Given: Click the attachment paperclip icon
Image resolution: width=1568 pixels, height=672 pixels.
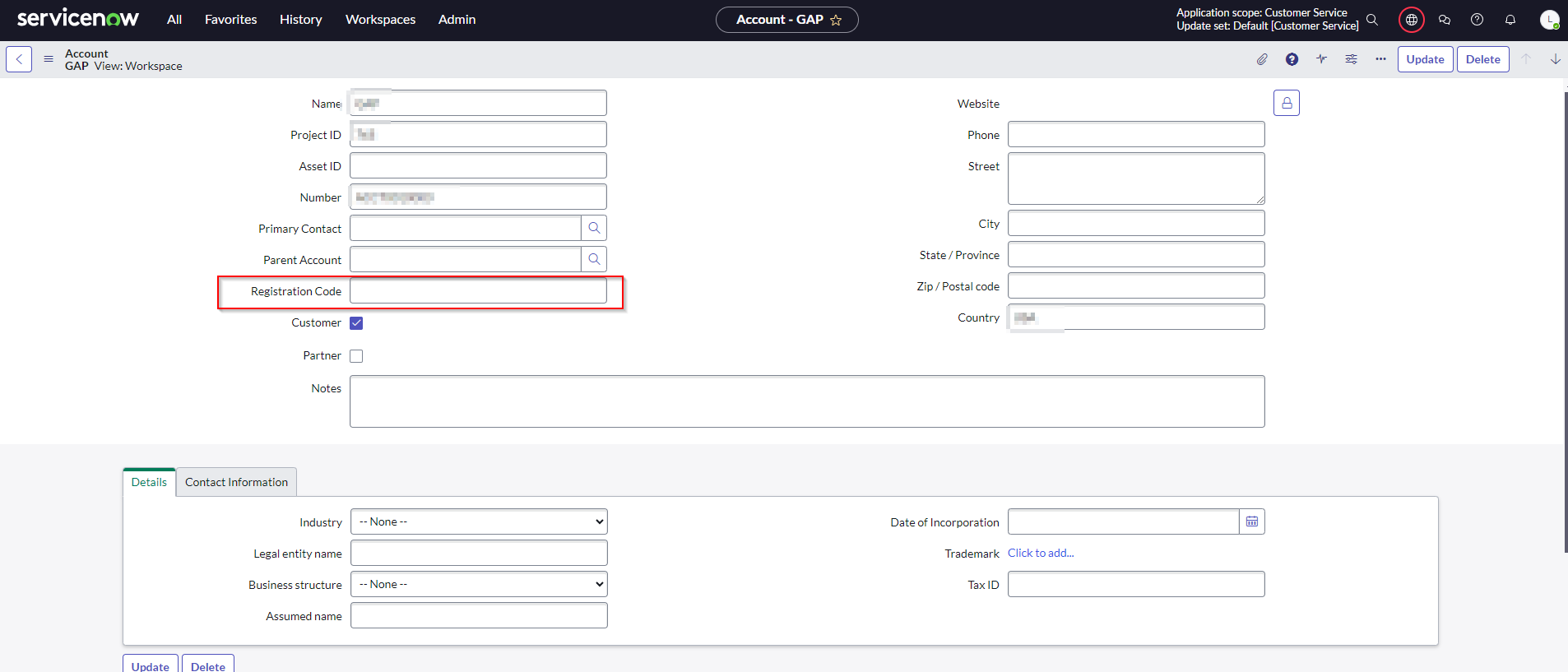Looking at the screenshot, I should click(x=1262, y=59).
